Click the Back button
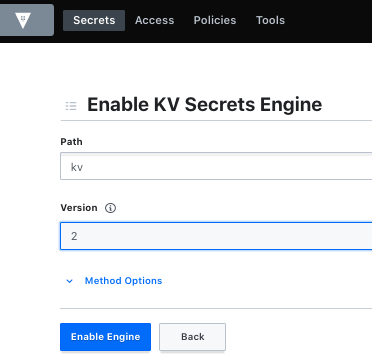372x362 pixels. [x=192, y=337]
